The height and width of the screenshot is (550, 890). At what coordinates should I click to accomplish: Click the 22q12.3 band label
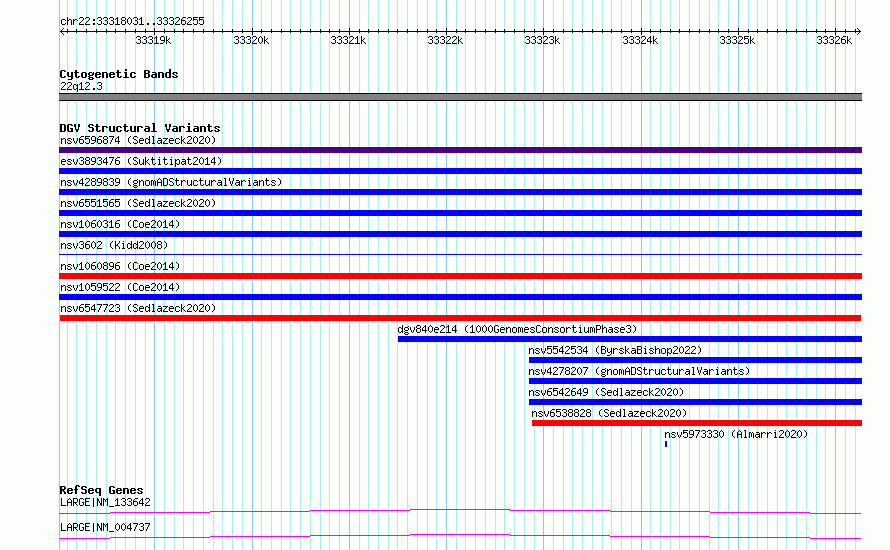81,86
